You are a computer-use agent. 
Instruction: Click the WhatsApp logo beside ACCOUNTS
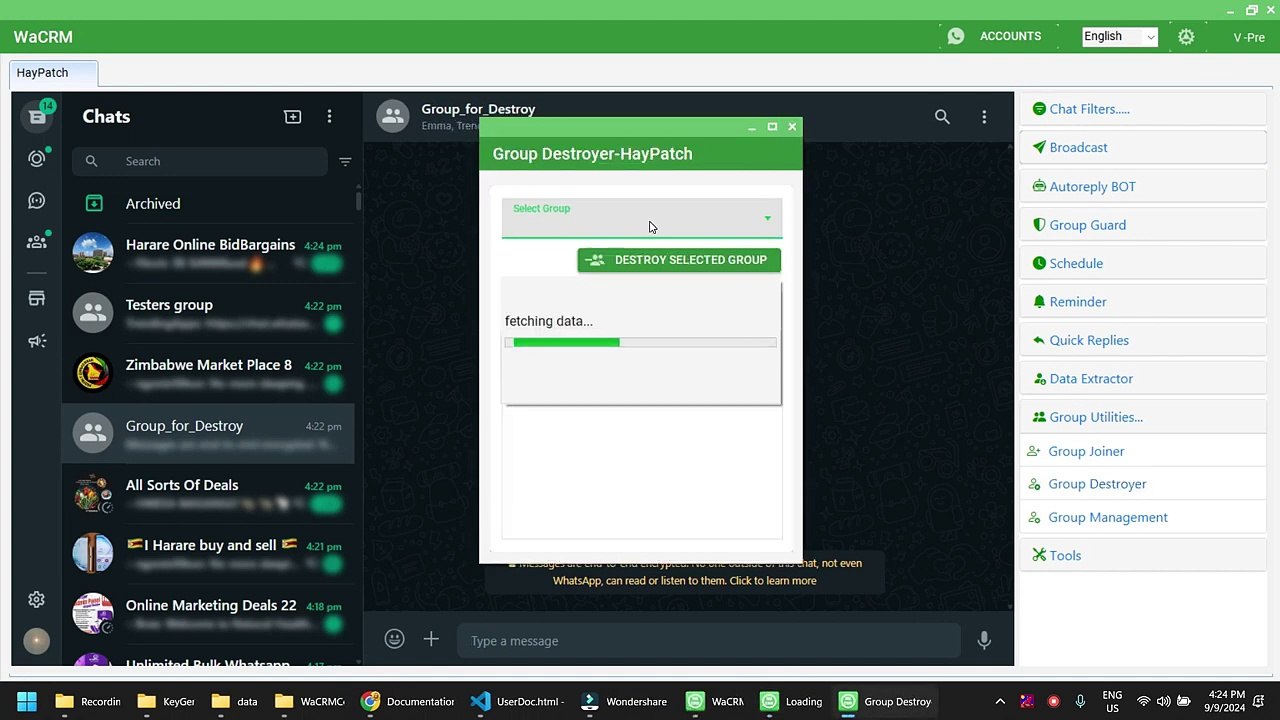[x=956, y=36]
